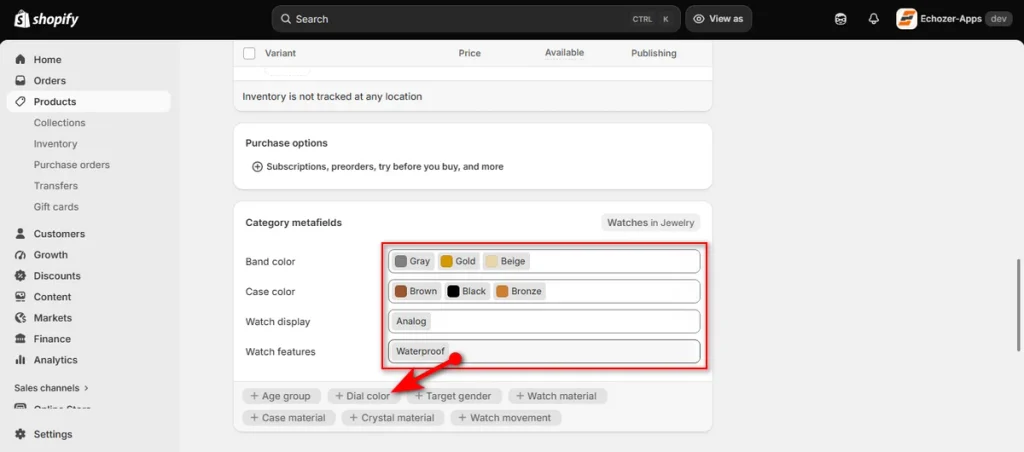Viewport: 1024px width, 452px height.
Task: Click the Markets globe icon
Action: pos(20,317)
